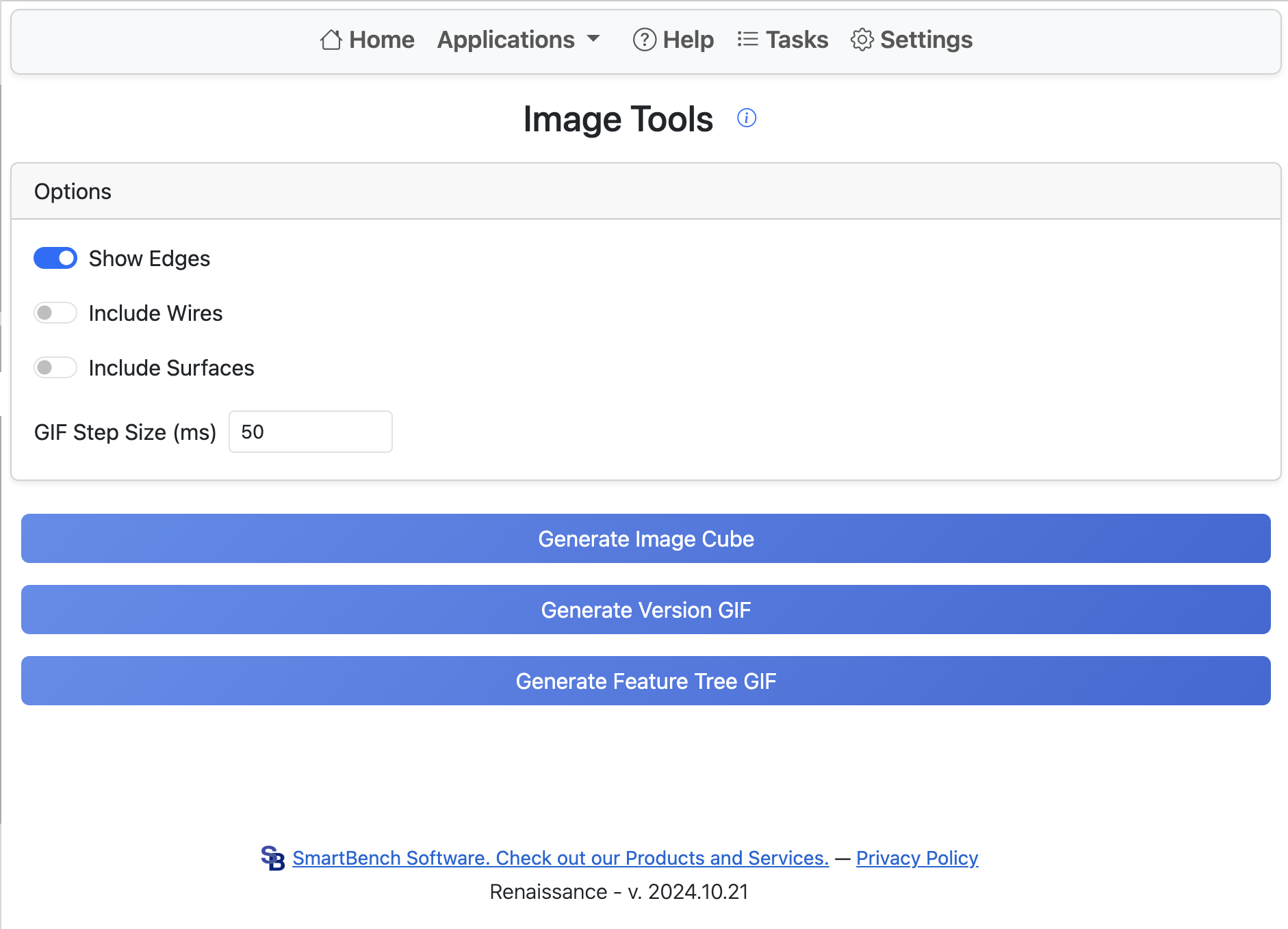Click the Home house icon
1288x929 pixels.
[x=331, y=40]
